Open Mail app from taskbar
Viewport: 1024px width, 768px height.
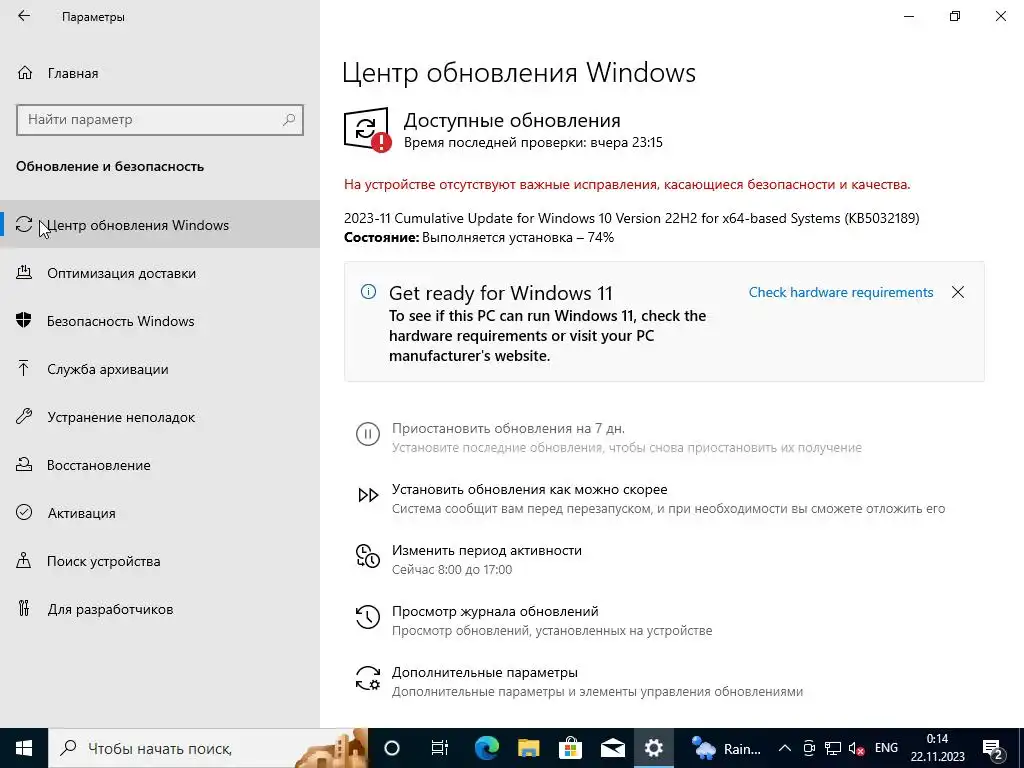(613, 748)
